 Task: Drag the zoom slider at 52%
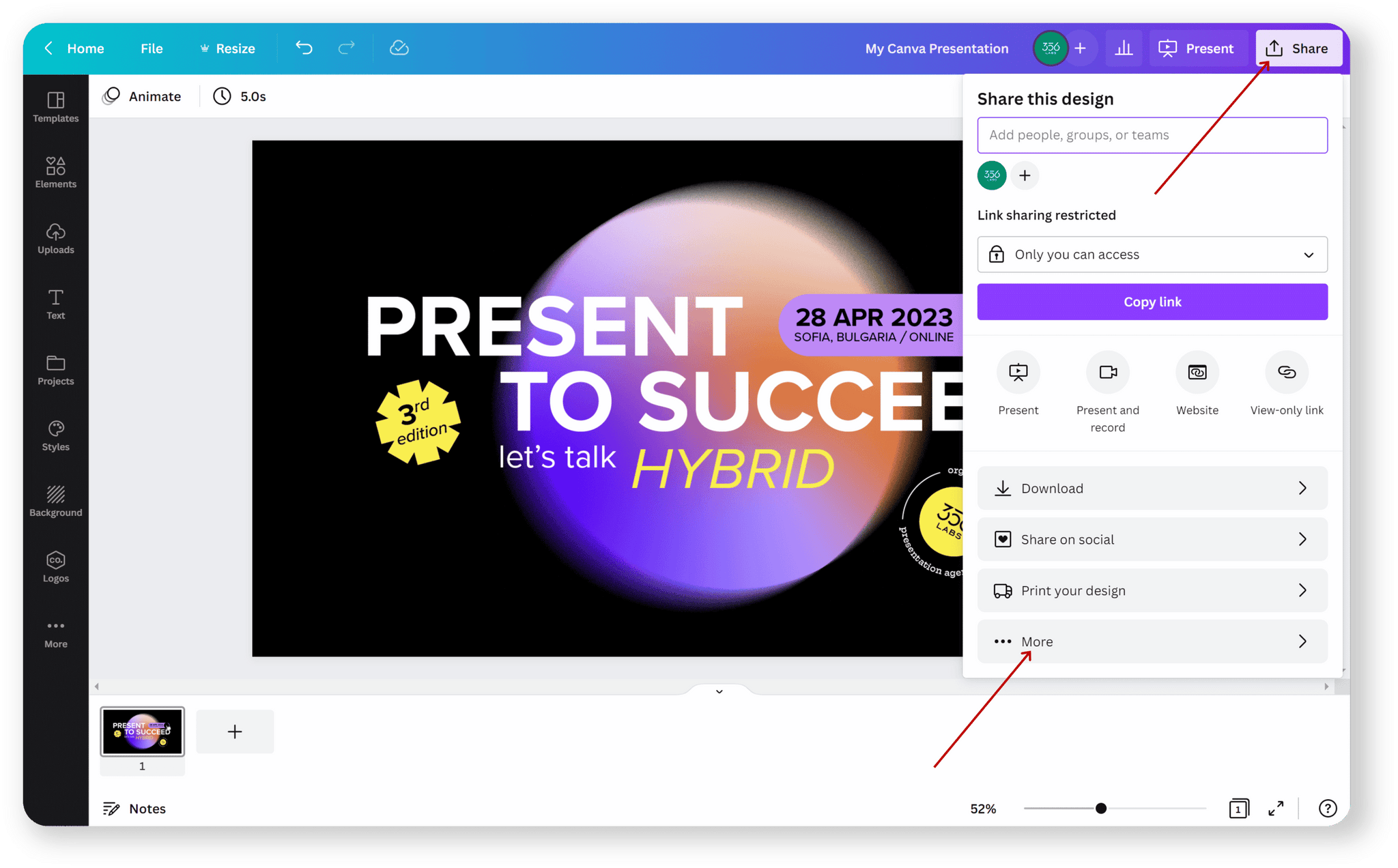click(x=1100, y=808)
